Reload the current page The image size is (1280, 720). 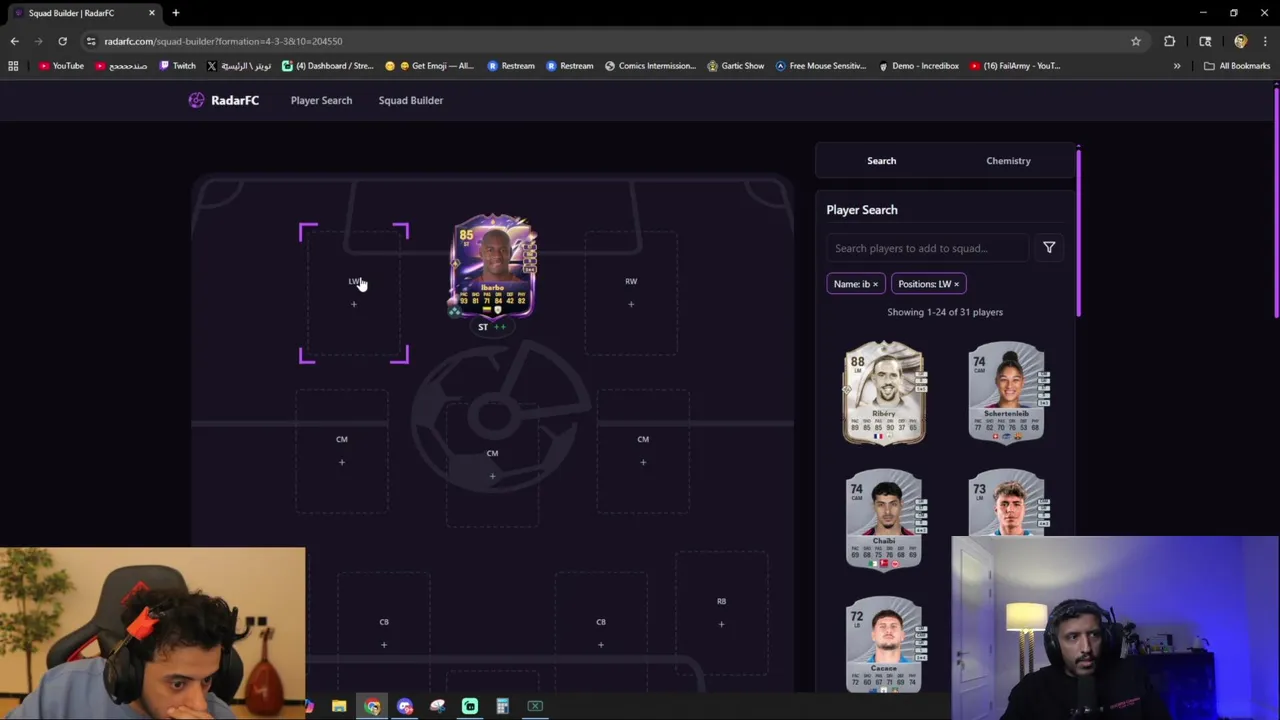point(62,41)
